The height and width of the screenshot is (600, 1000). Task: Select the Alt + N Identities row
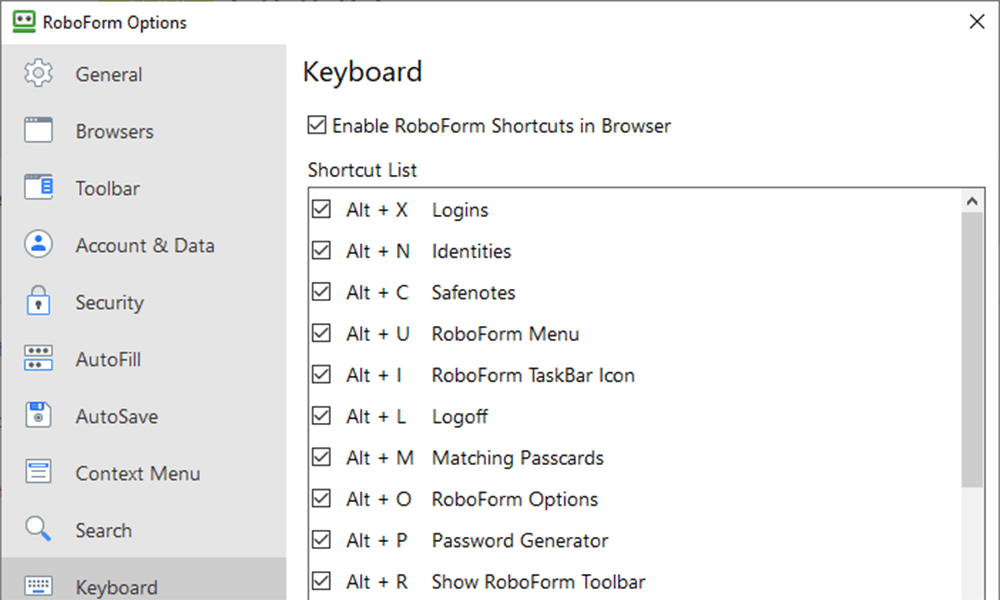635,251
